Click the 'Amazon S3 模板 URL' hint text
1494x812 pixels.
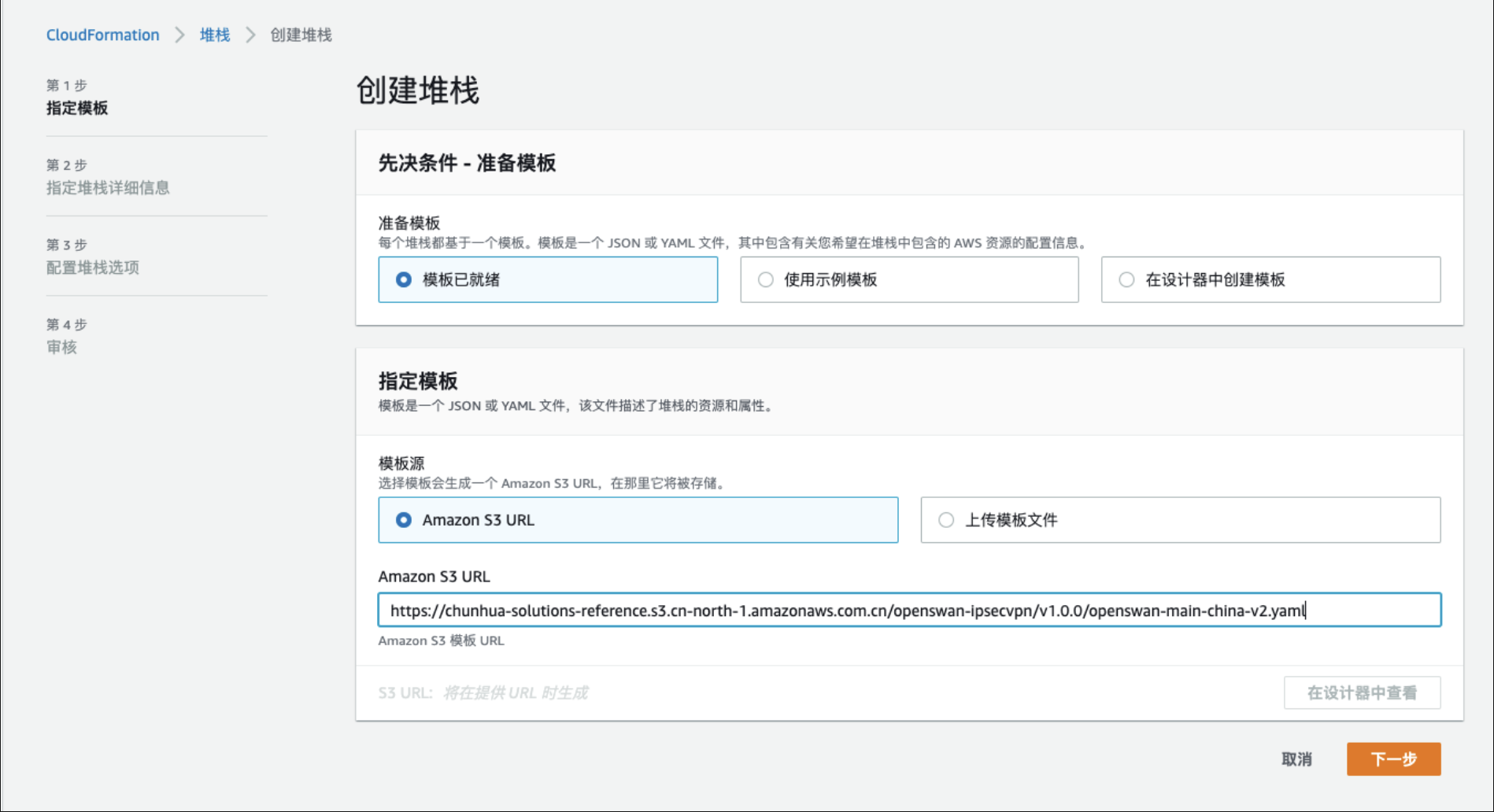pos(441,640)
